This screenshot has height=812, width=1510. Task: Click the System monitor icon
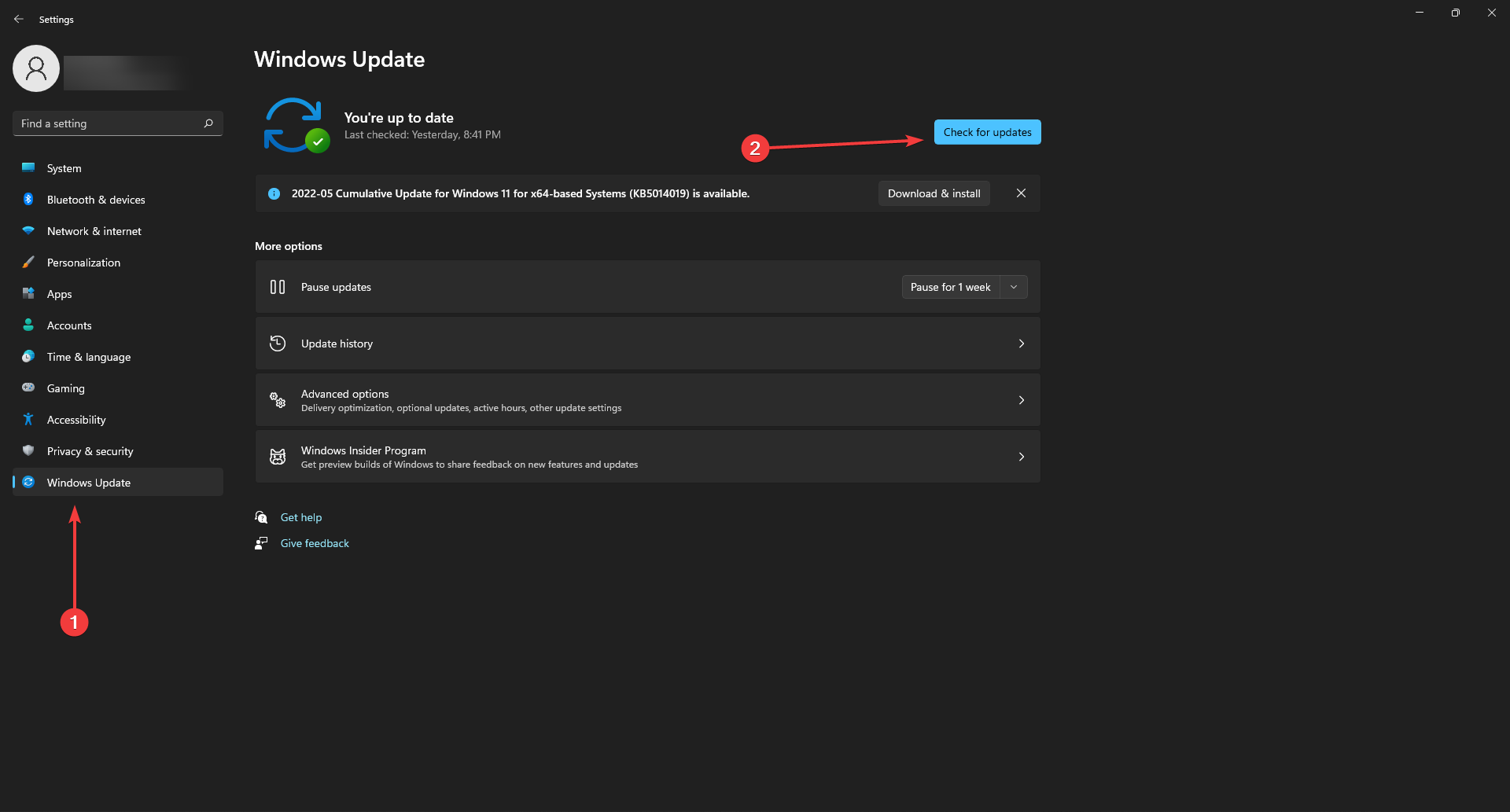click(x=28, y=167)
